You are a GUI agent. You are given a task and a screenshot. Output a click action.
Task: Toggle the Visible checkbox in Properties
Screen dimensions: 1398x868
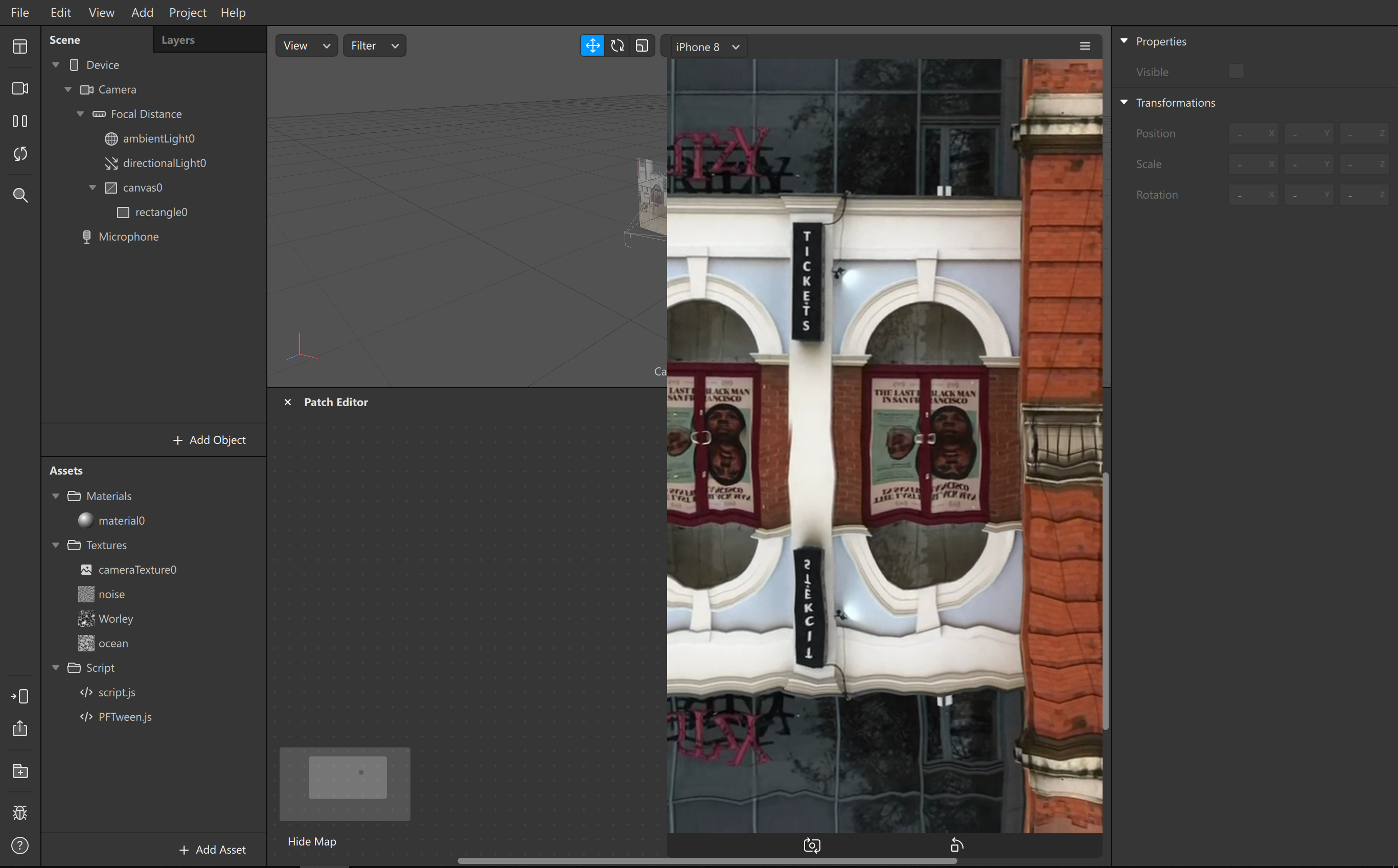tap(1236, 72)
